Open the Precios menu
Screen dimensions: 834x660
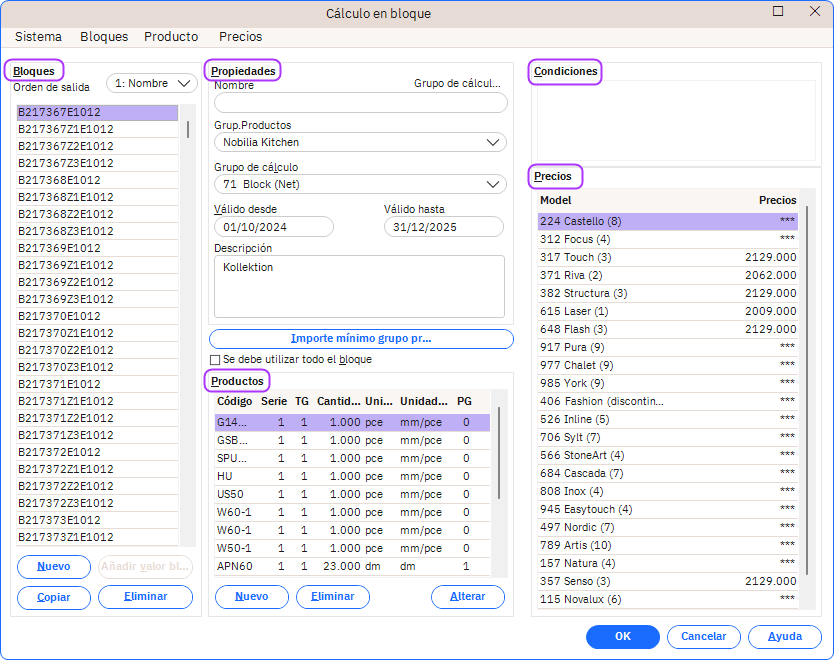pos(240,36)
